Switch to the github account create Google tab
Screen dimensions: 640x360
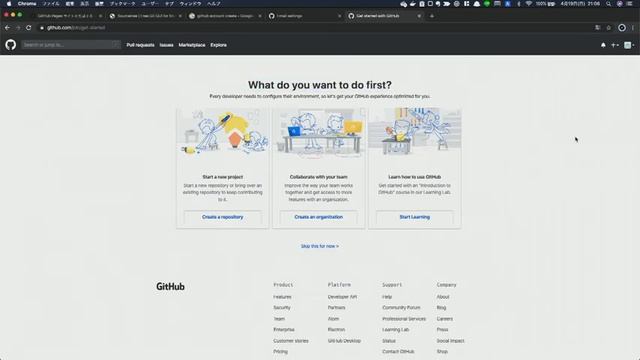225,16
